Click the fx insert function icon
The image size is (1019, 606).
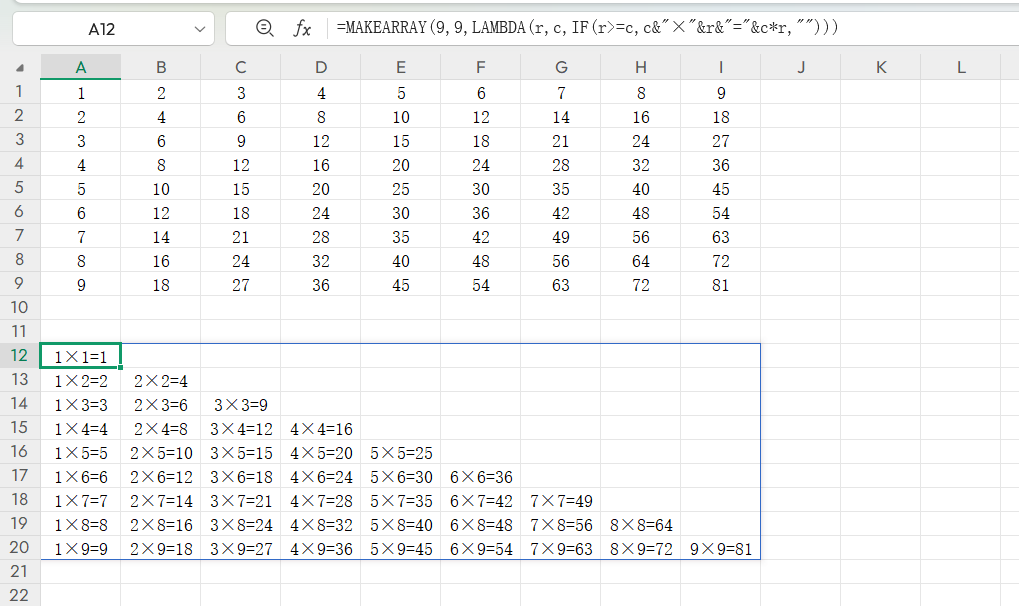[x=302, y=29]
